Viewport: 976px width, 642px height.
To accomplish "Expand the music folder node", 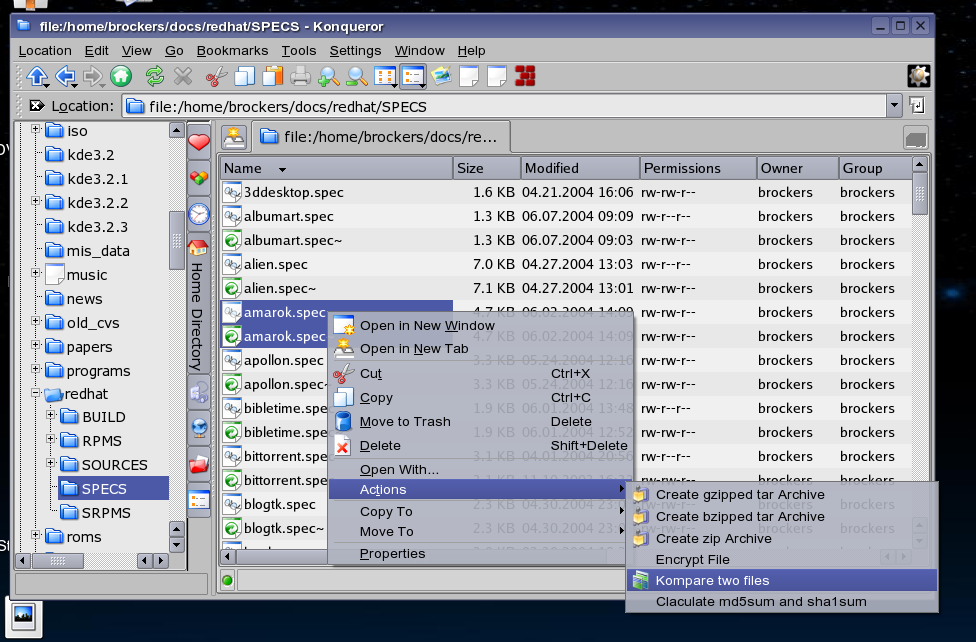I will coord(35,273).
